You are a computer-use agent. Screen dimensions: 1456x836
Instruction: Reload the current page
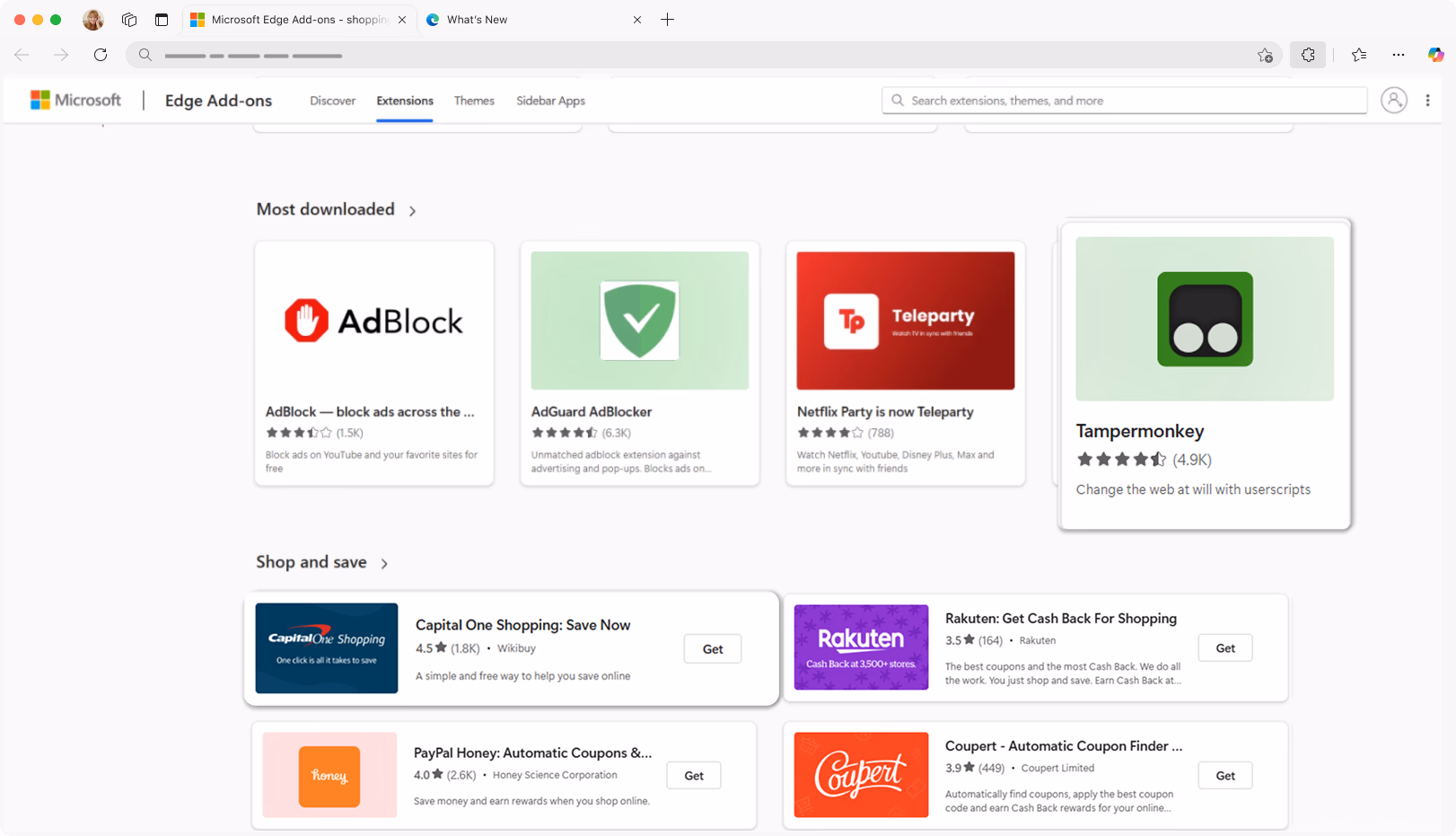point(101,55)
